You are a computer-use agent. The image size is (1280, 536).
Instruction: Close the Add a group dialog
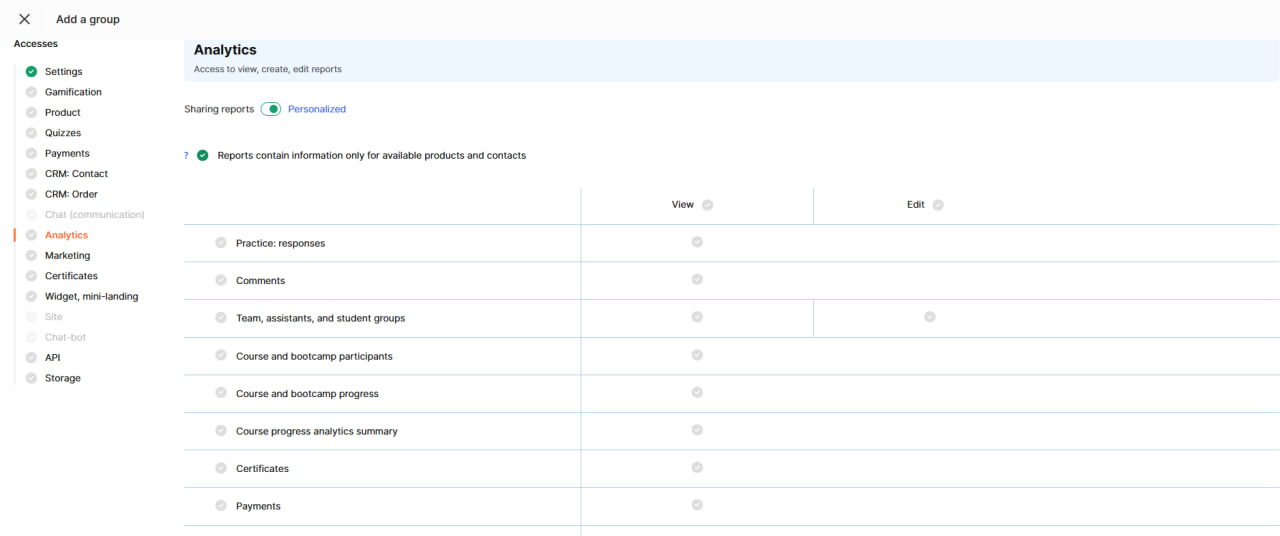click(x=24, y=19)
